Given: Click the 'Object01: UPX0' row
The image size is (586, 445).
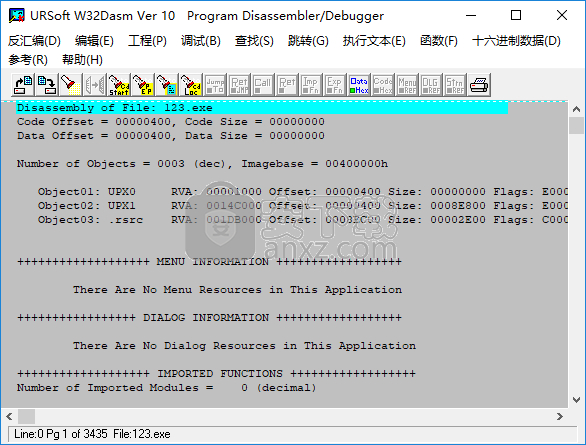Looking at the screenshot, I should (x=303, y=192).
